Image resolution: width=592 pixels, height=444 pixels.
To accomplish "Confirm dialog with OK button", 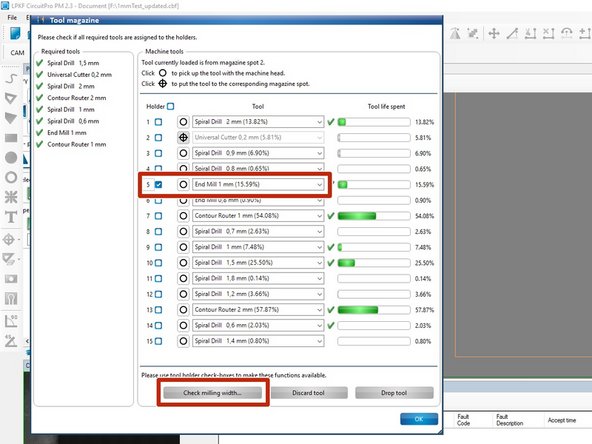I will pos(419,419).
